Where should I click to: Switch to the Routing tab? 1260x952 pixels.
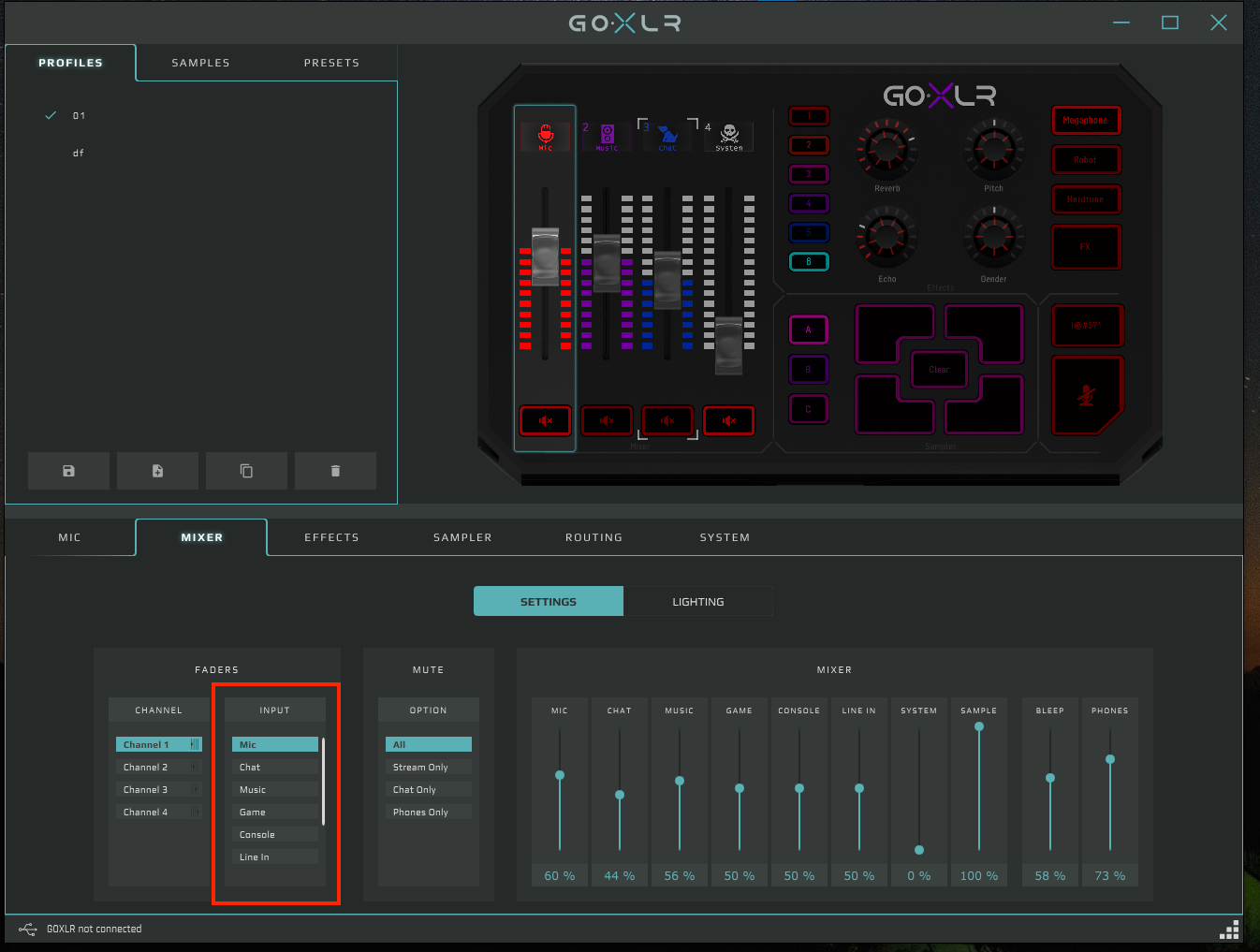click(593, 537)
